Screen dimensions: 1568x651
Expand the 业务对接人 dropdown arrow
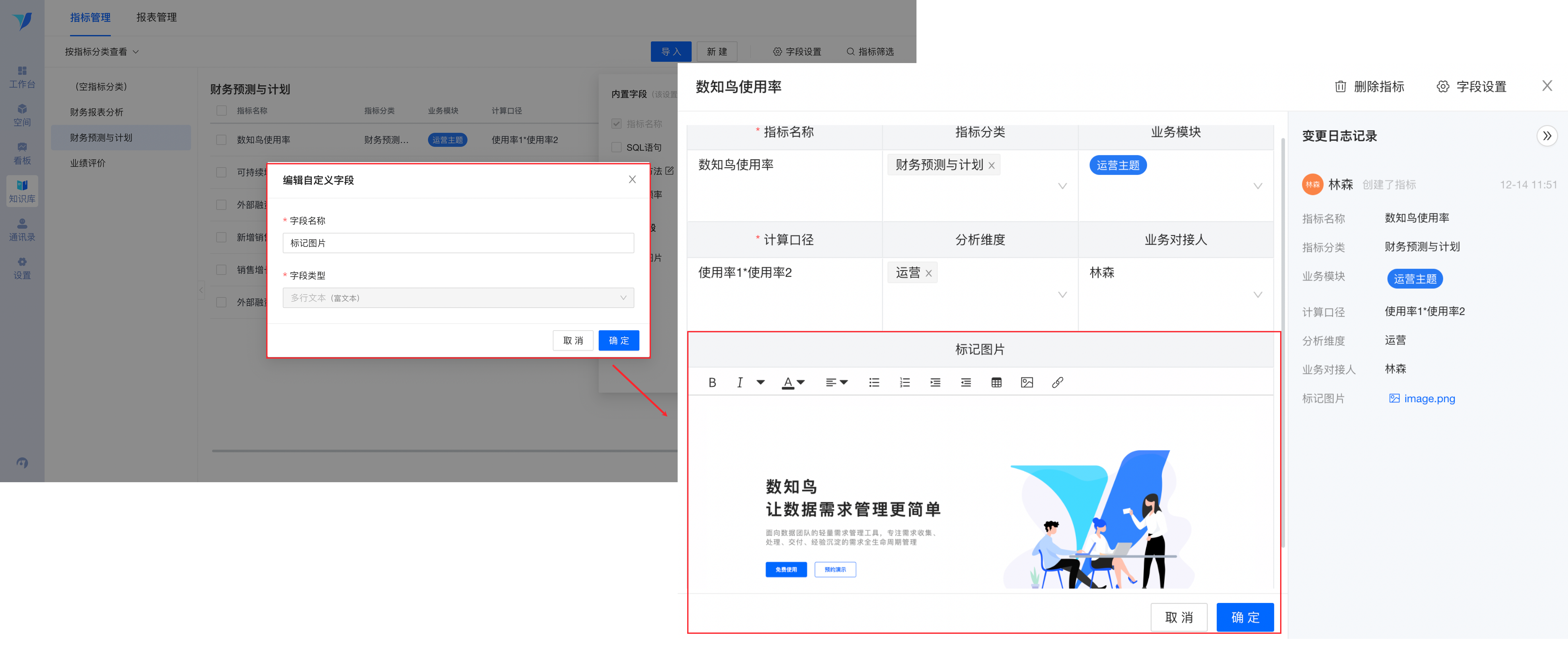click(x=1258, y=295)
